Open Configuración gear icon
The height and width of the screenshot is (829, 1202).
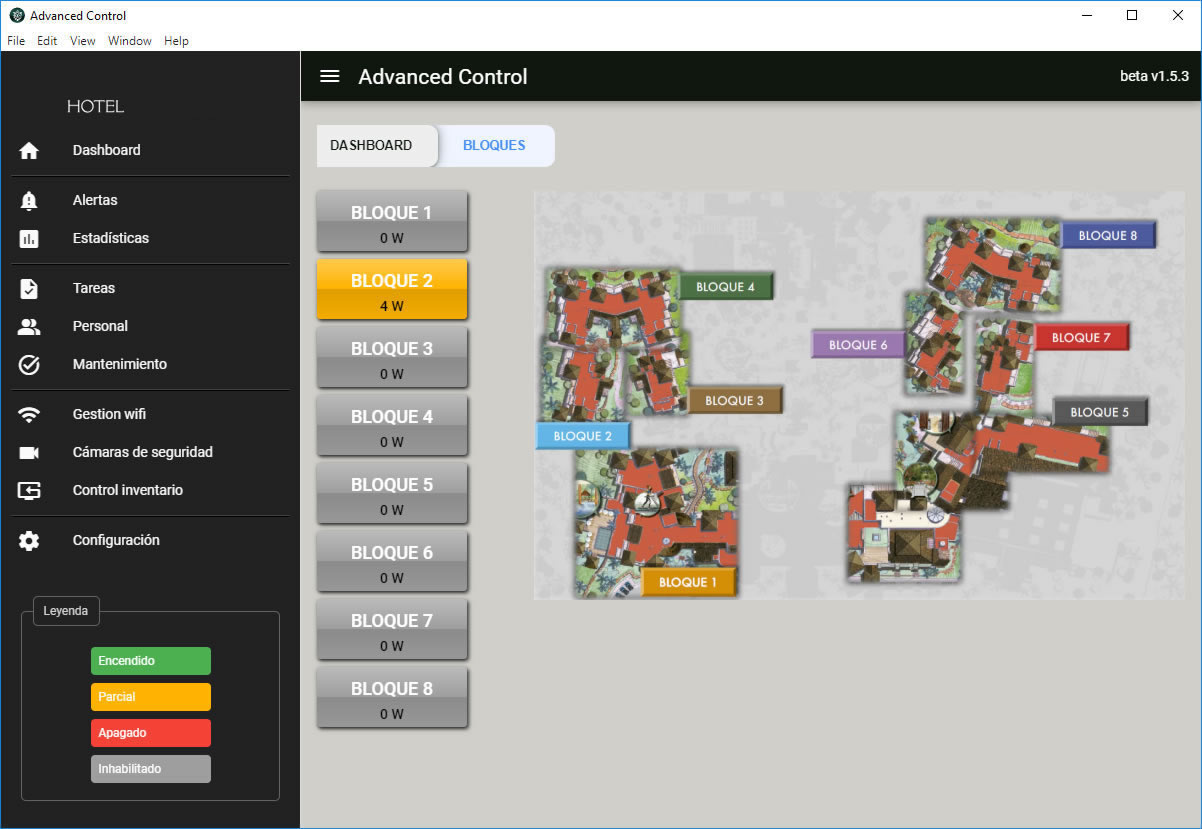coord(29,541)
